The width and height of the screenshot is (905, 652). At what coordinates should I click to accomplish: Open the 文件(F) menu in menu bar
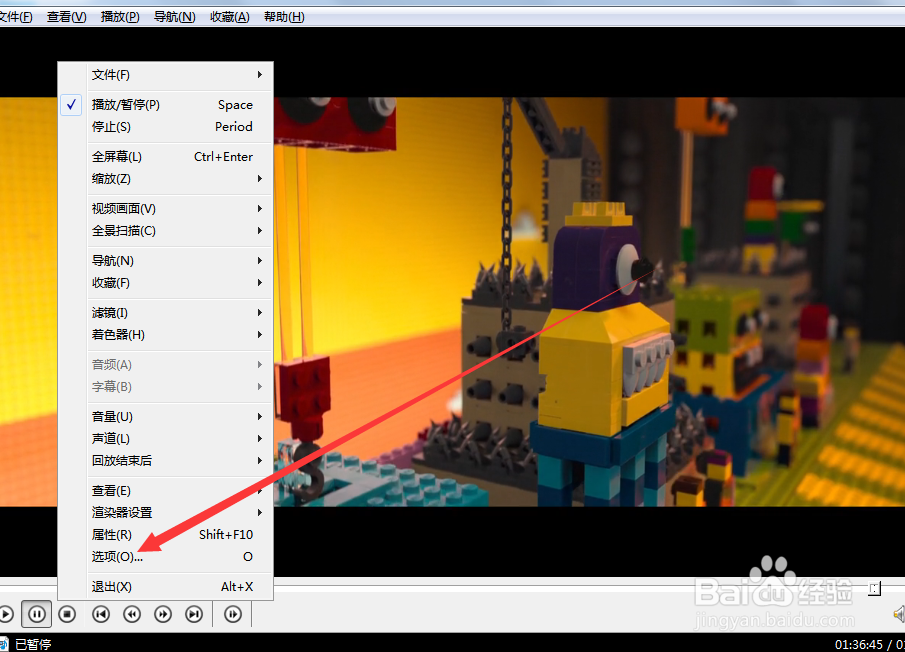coord(16,17)
